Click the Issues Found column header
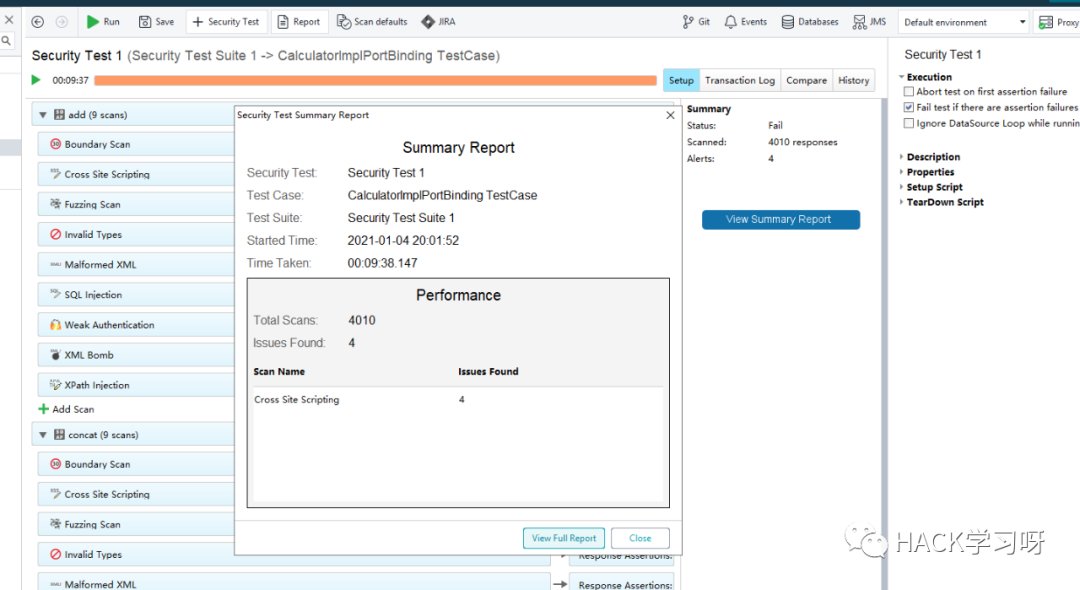Image resolution: width=1080 pixels, height=590 pixels. click(488, 372)
